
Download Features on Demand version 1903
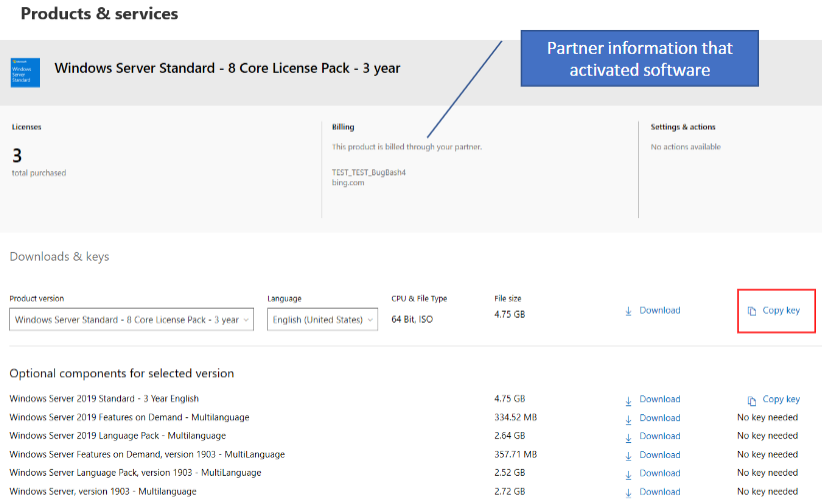click(659, 454)
